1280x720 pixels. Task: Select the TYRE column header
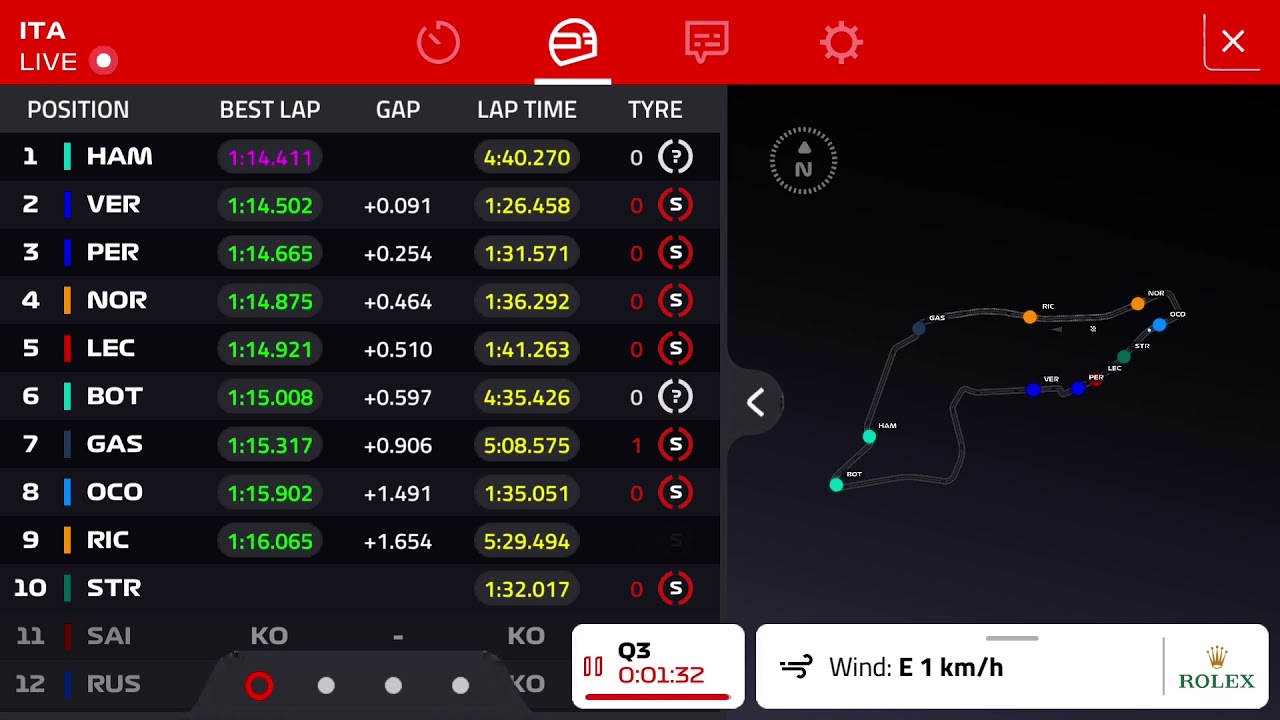pyautogui.click(x=655, y=110)
